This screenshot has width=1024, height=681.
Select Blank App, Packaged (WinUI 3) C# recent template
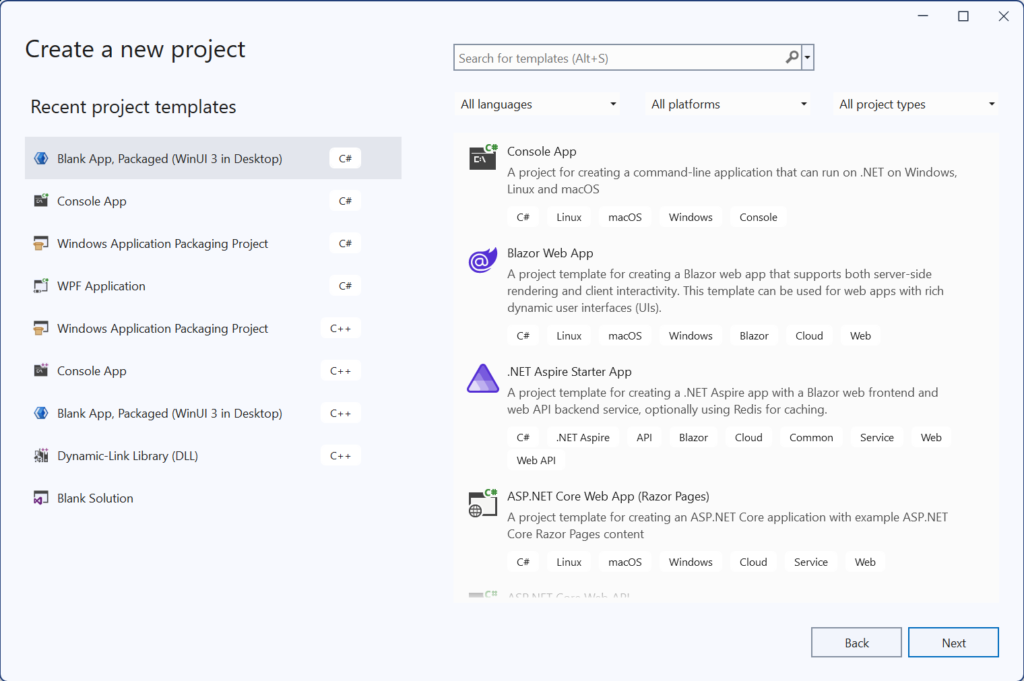click(x=213, y=158)
